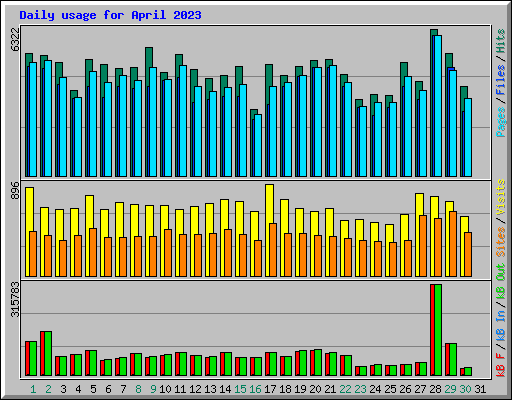
Task: Click the yellow Visits legend label
Action: [501, 198]
